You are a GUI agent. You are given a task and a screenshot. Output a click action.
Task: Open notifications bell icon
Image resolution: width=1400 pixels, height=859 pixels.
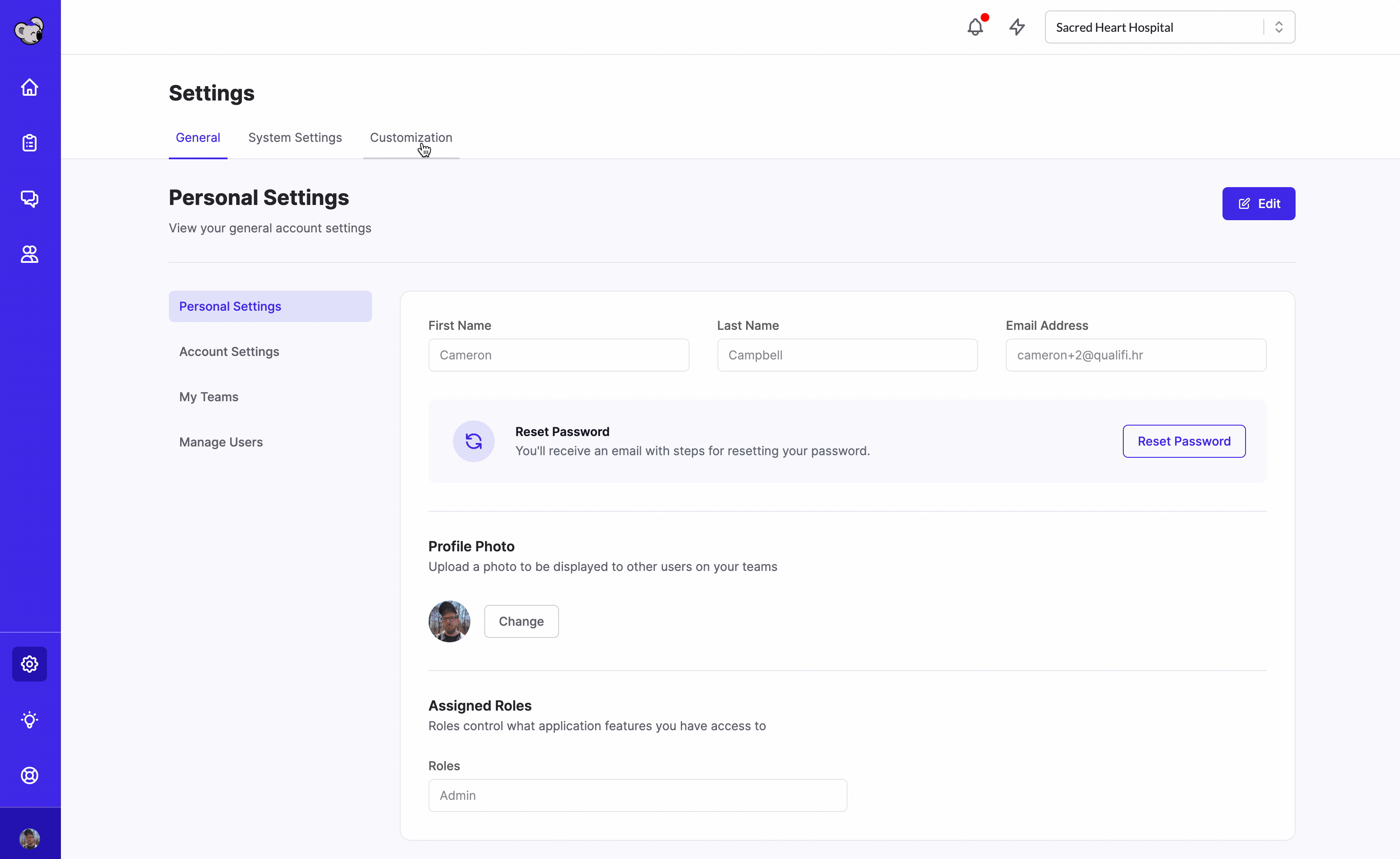[975, 27]
